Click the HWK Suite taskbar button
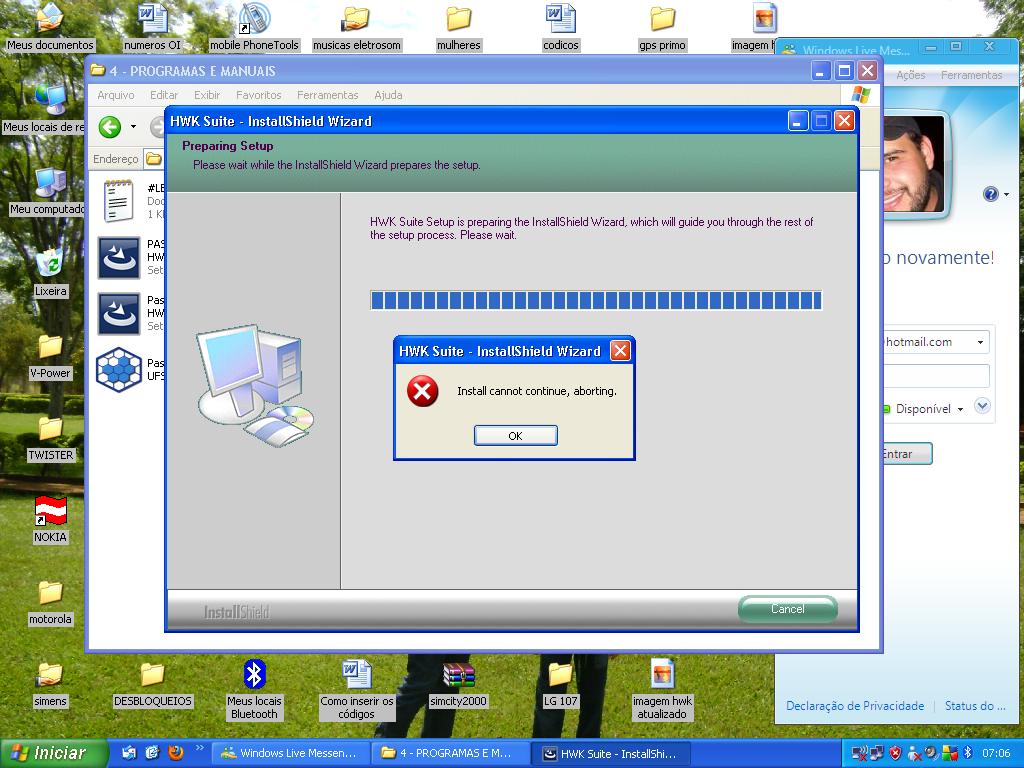The width and height of the screenshot is (1024, 768). coord(611,754)
